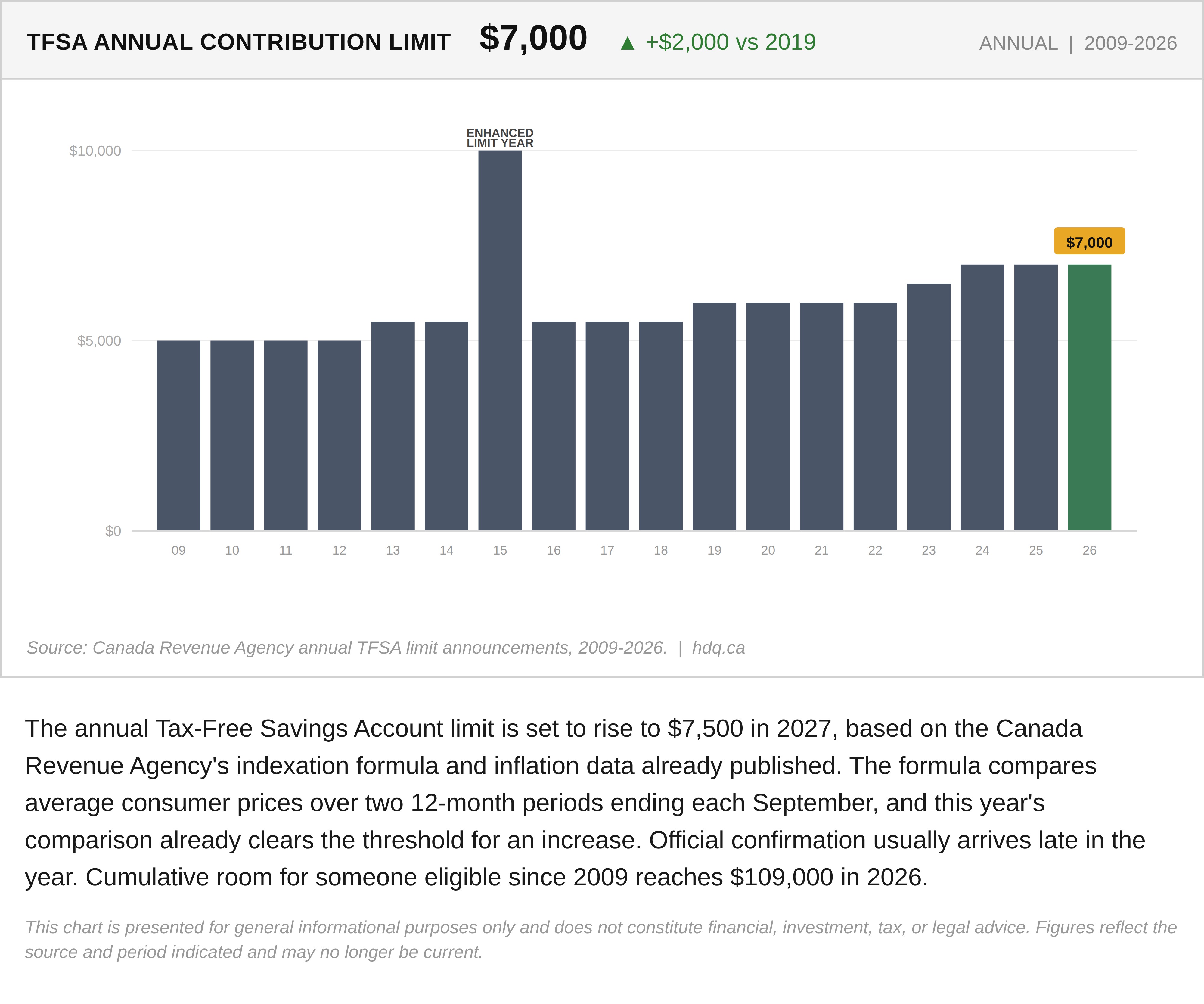The width and height of the screenshot is (1204, 1004).
Task: Click the 2025 bar in the chart
Action: pos(1036,397)
